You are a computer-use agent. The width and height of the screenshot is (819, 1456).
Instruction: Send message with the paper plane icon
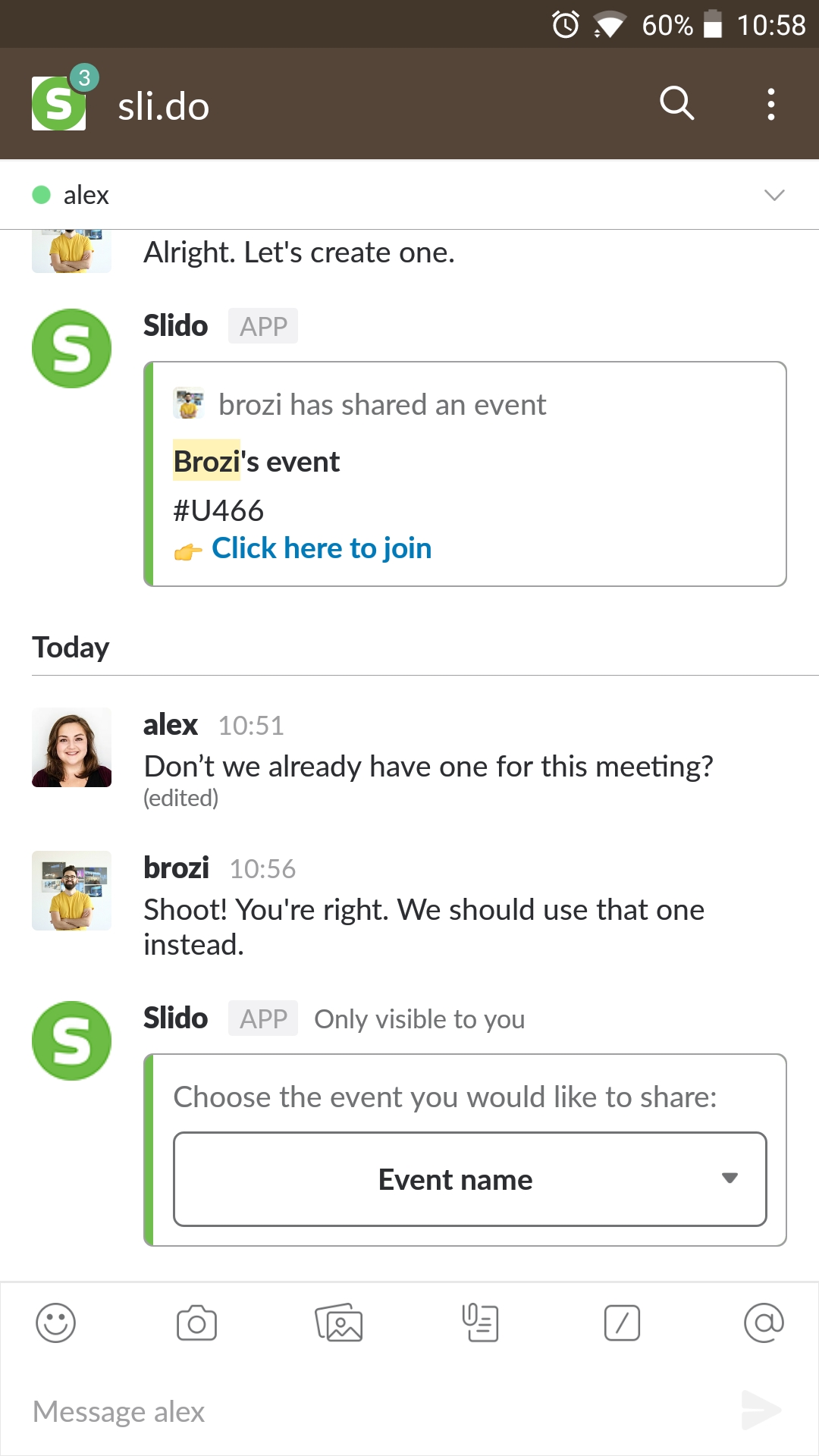761,1410
